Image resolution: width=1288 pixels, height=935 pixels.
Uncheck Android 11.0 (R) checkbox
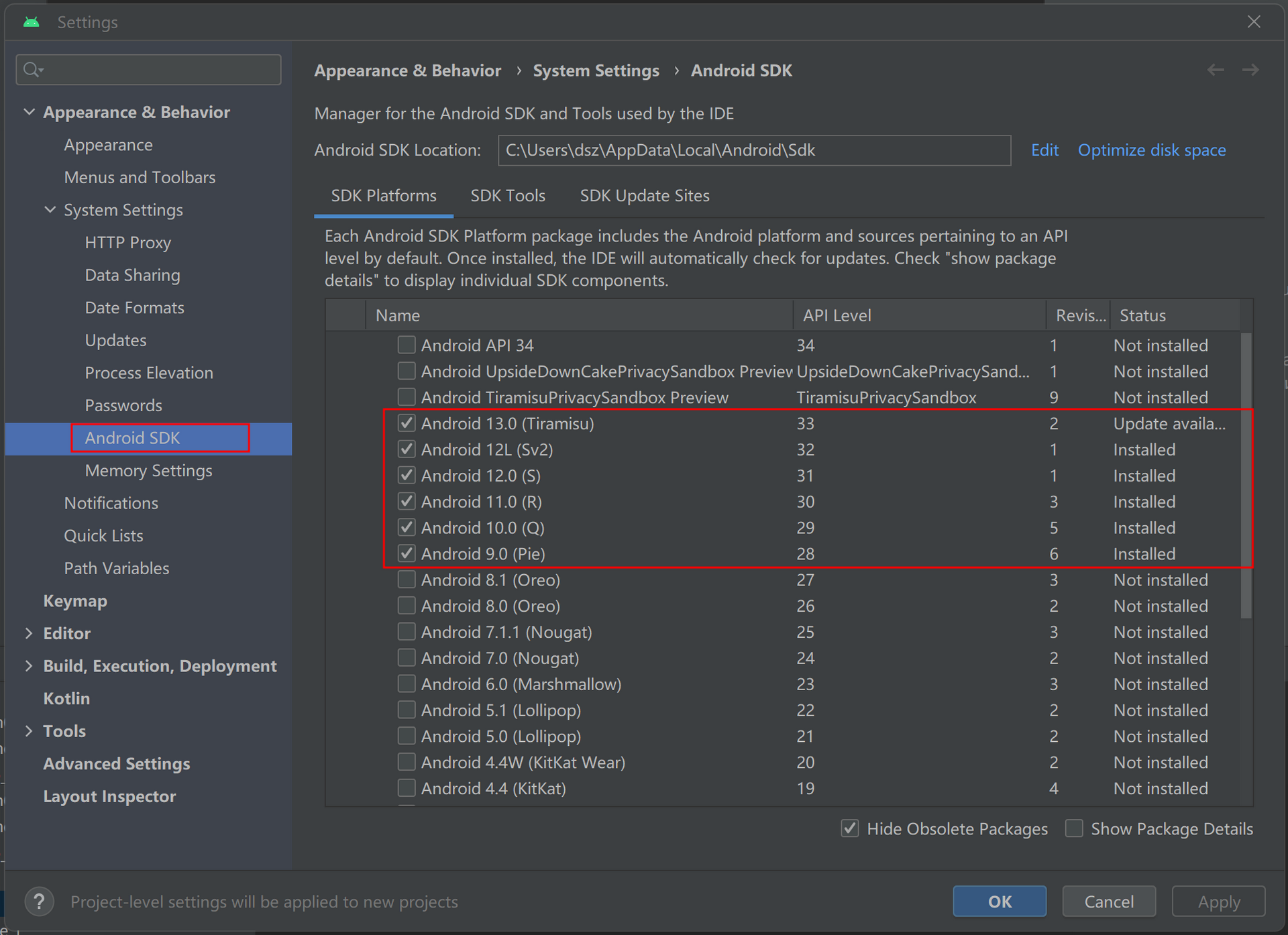[x=407, y=501]
